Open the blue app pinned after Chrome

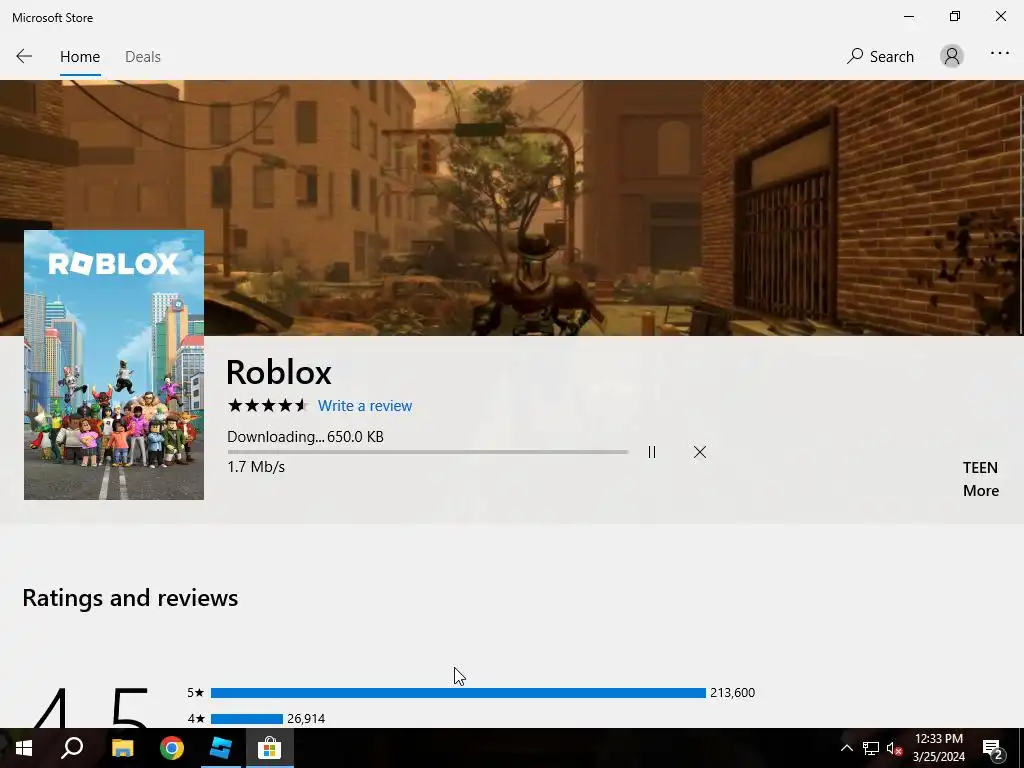(221, 748)
